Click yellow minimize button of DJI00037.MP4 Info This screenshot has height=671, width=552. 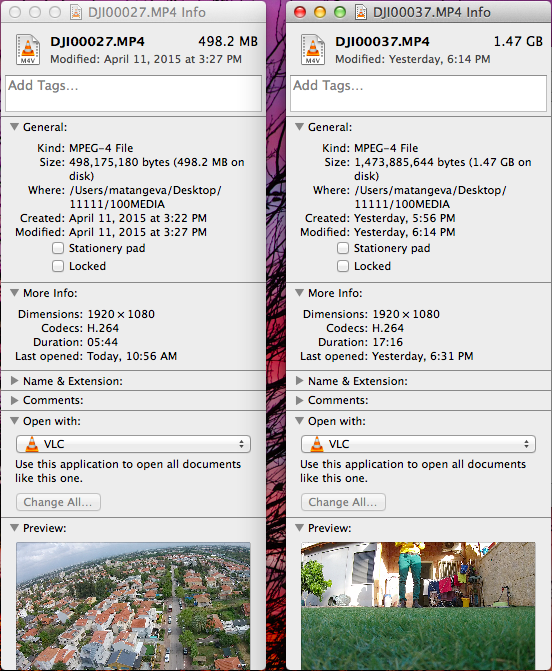(320, 12)
